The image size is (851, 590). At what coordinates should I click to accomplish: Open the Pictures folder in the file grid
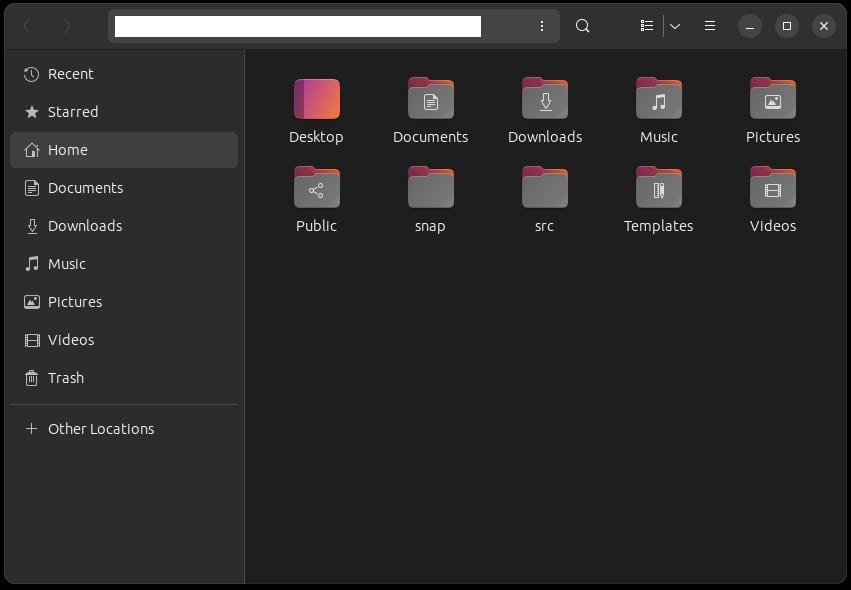[x=773, y=99]
